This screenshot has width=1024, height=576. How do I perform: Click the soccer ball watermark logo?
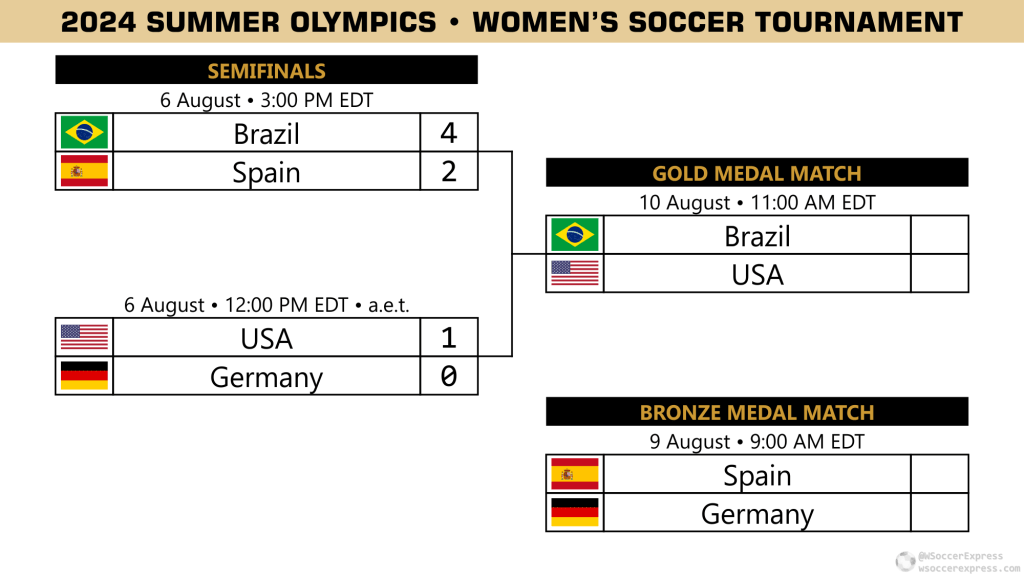pyautogui.click(x=905, y=560)
